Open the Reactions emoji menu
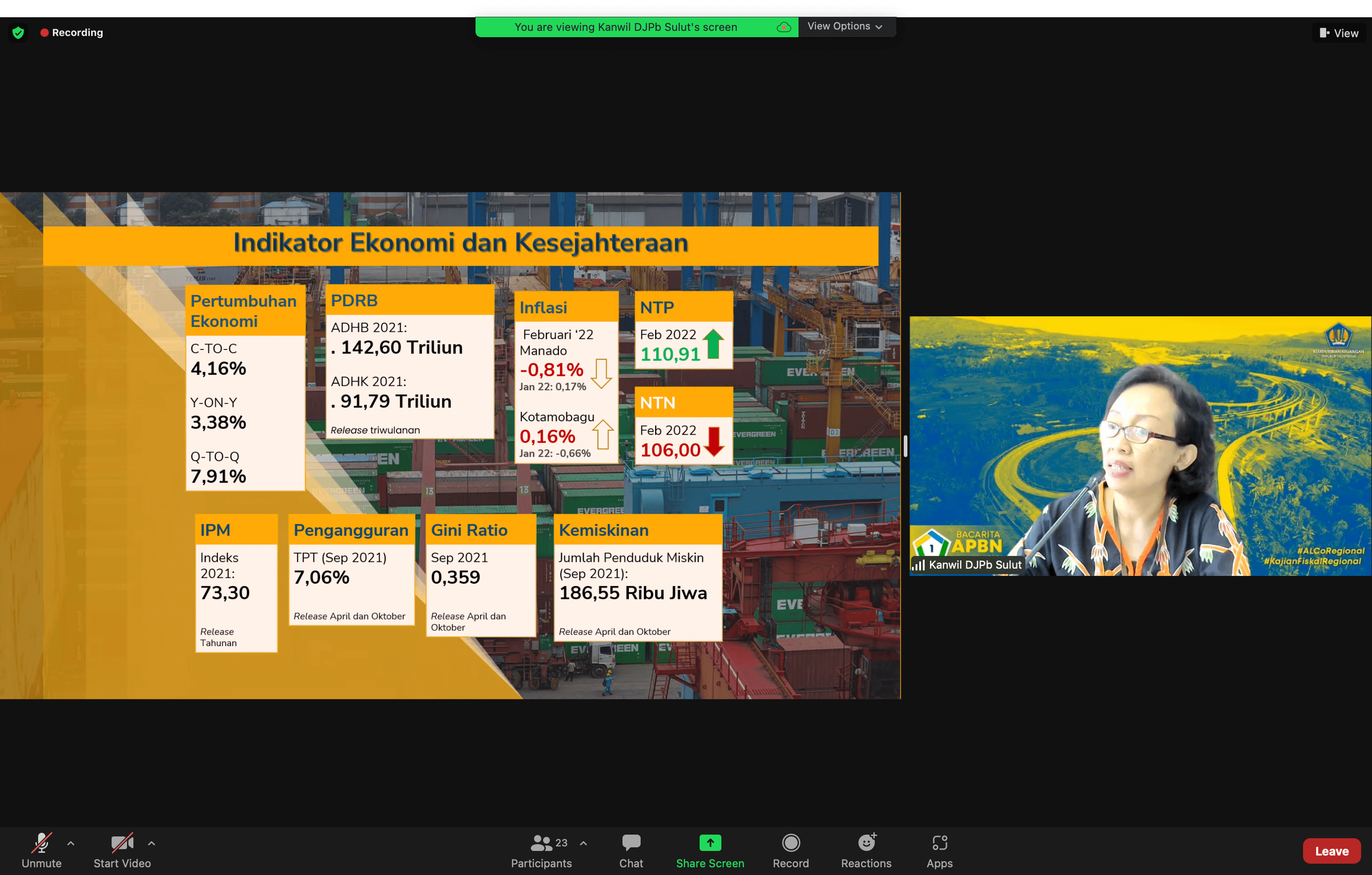1372x875 pixels. click(x=866, y=842)
